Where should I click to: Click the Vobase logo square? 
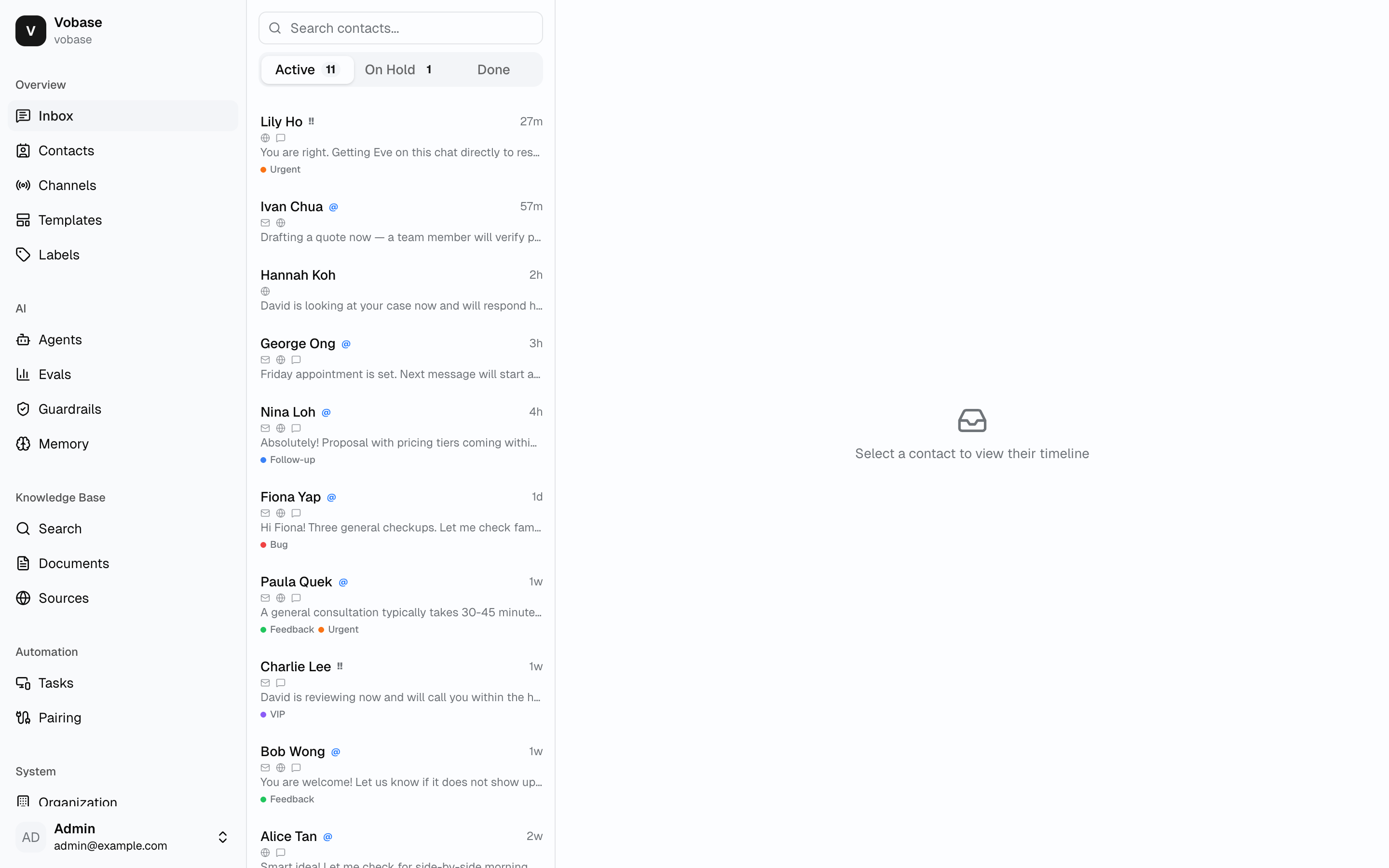point(31,31)
